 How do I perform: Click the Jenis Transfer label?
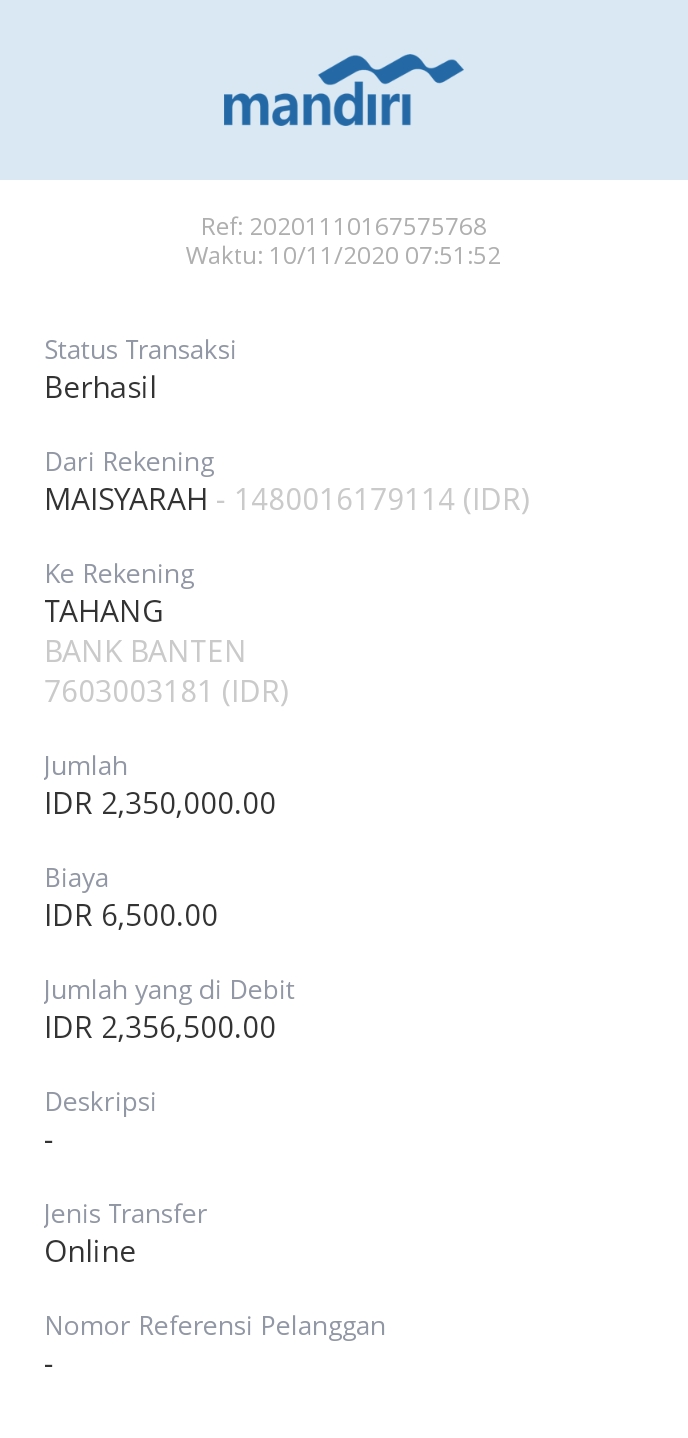(126, 1214)
